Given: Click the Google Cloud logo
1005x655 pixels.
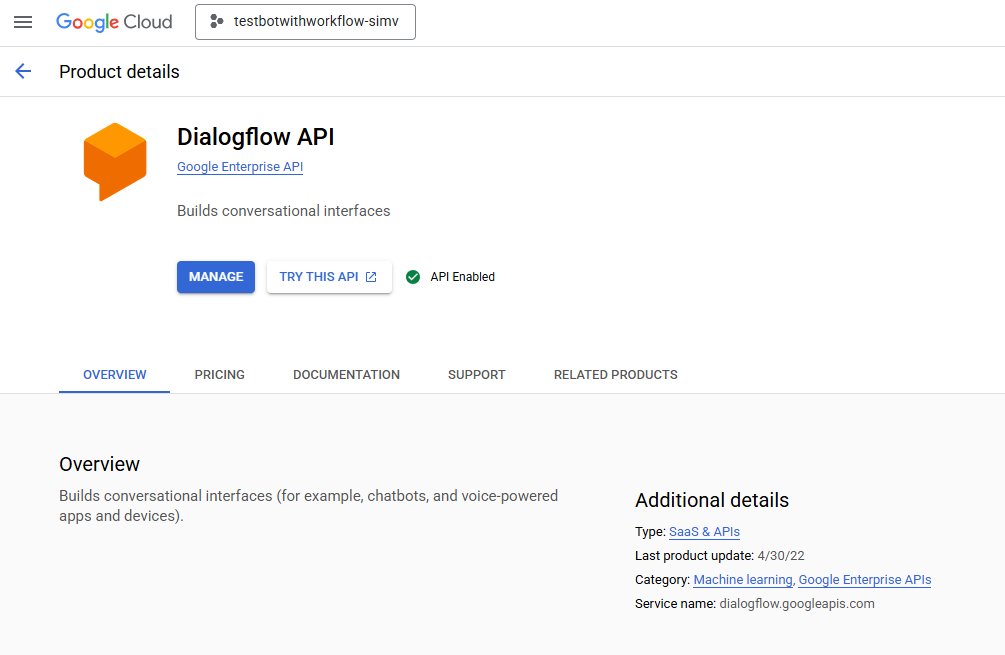Looking at the screenshot, I should coord(114,22).
